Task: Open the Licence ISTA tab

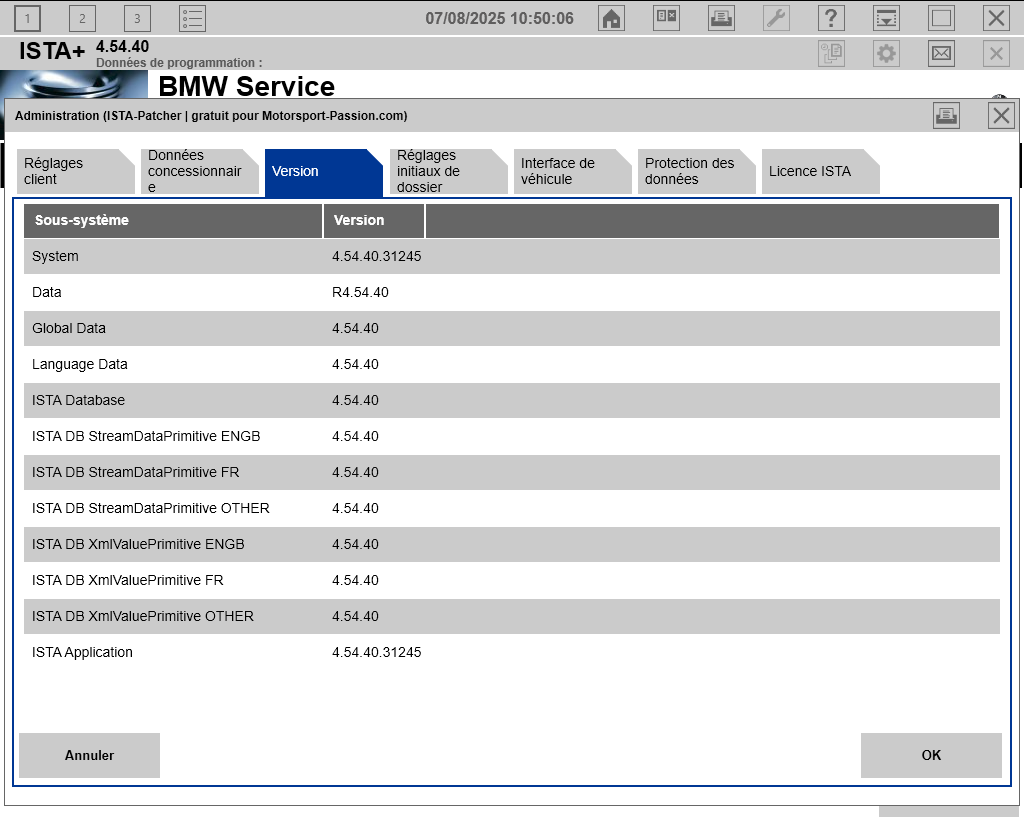Action: (820, 171)
